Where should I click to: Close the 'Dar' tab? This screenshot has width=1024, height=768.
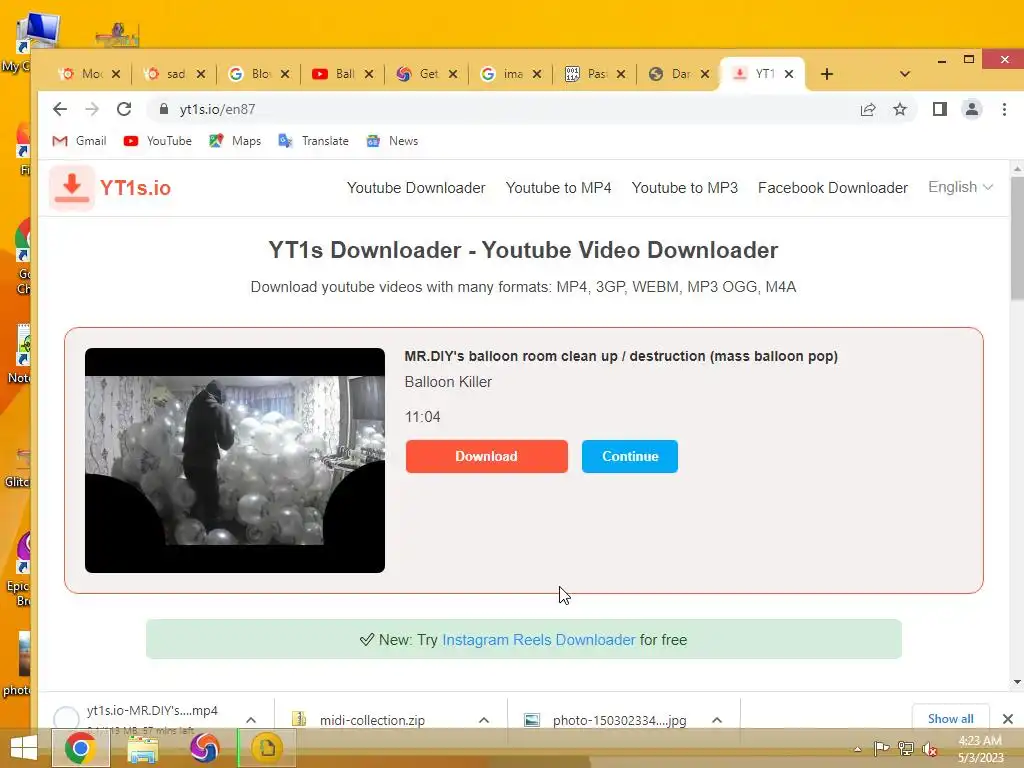pos(705,74)
